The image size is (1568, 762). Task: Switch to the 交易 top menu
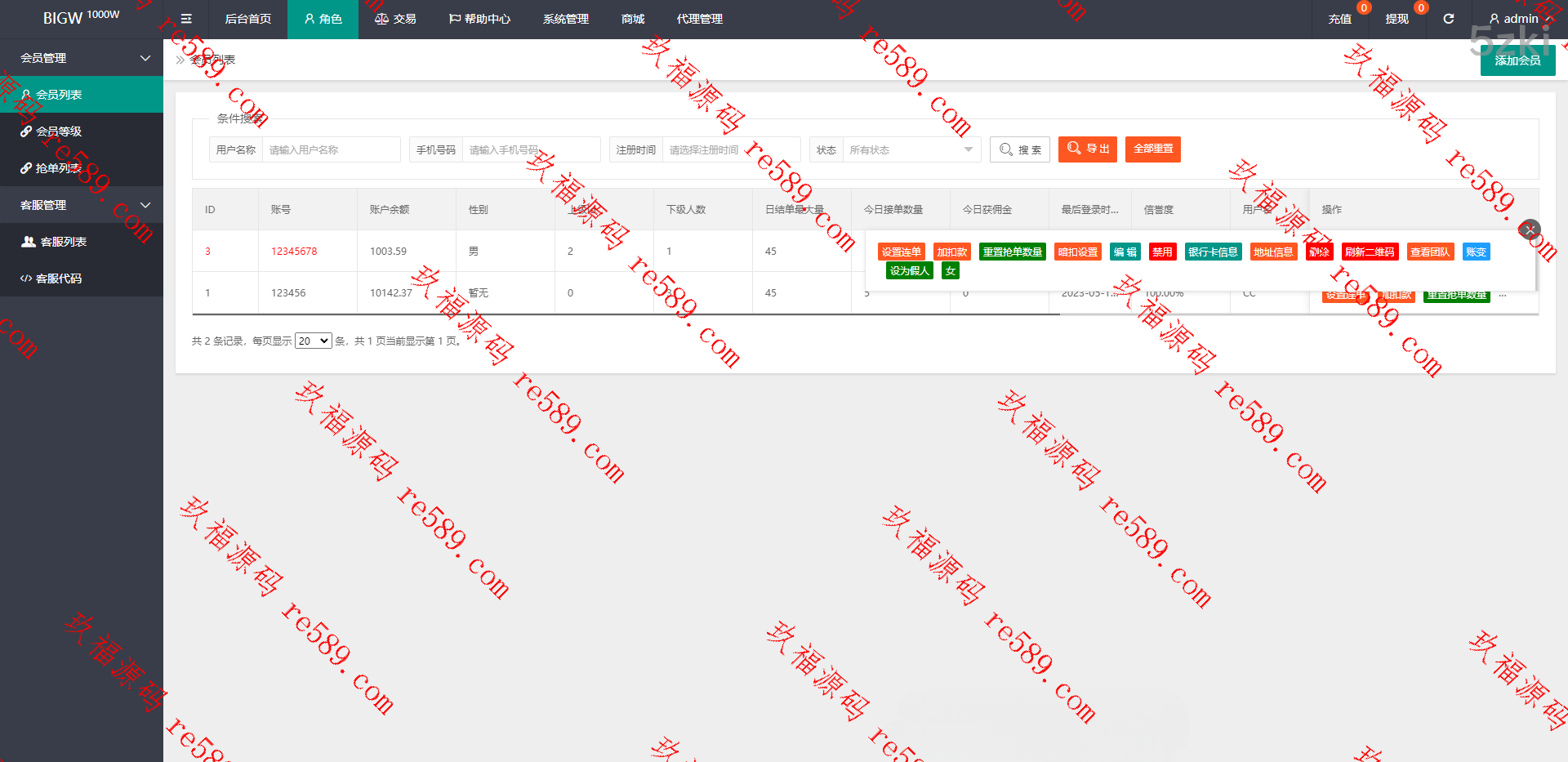coord(395,19)
